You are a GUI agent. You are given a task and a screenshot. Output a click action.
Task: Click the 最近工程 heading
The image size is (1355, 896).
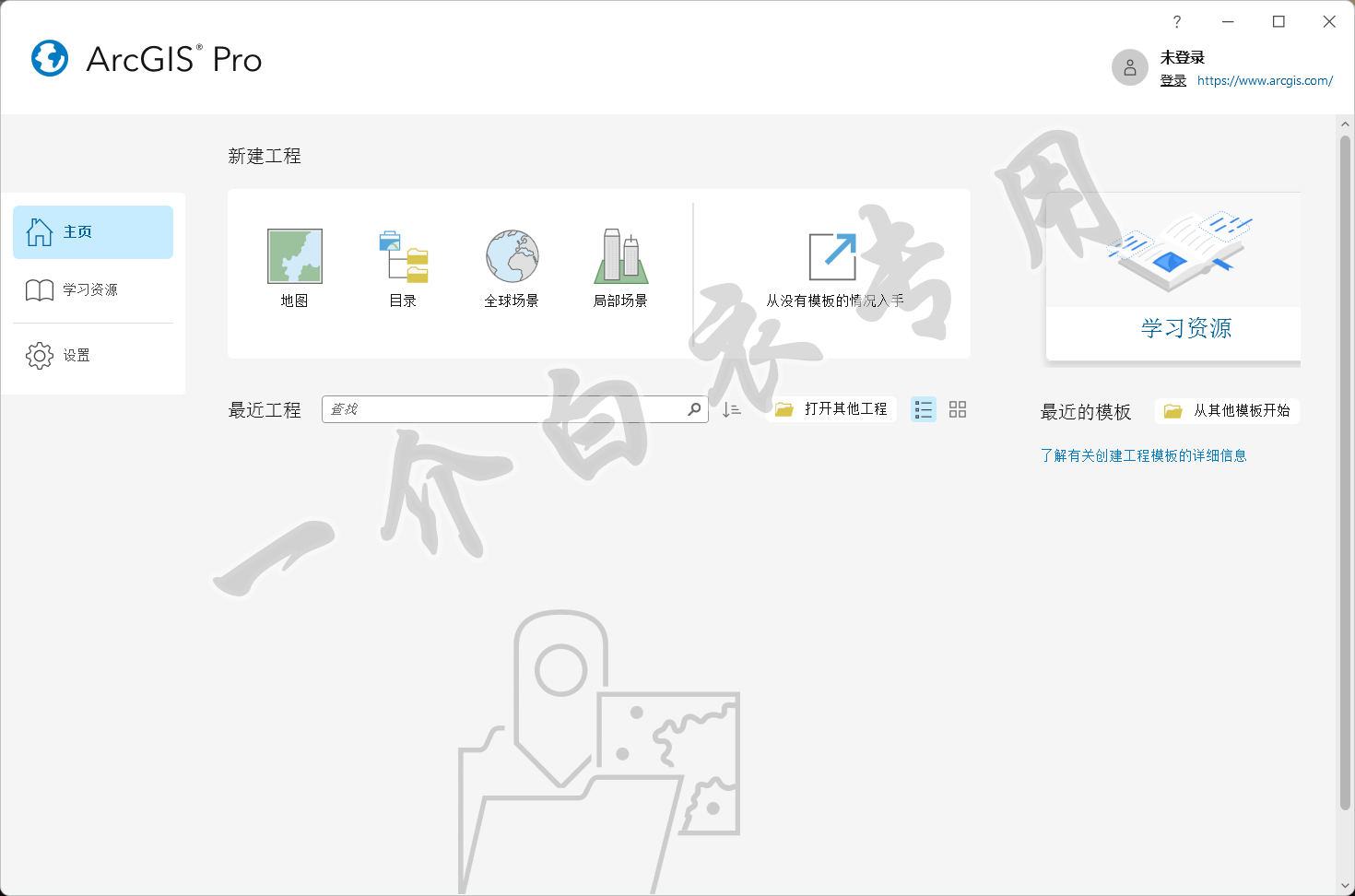265,410
